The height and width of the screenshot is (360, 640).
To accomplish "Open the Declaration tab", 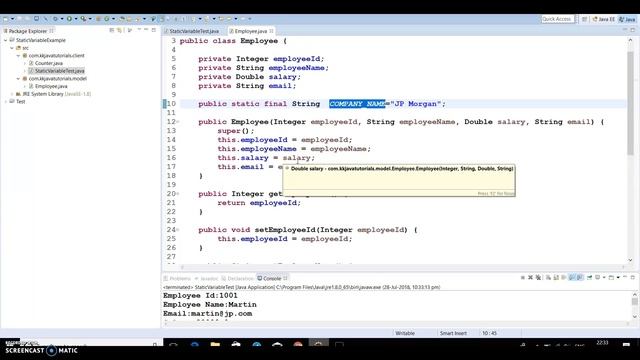I will [x=238, y=278].
